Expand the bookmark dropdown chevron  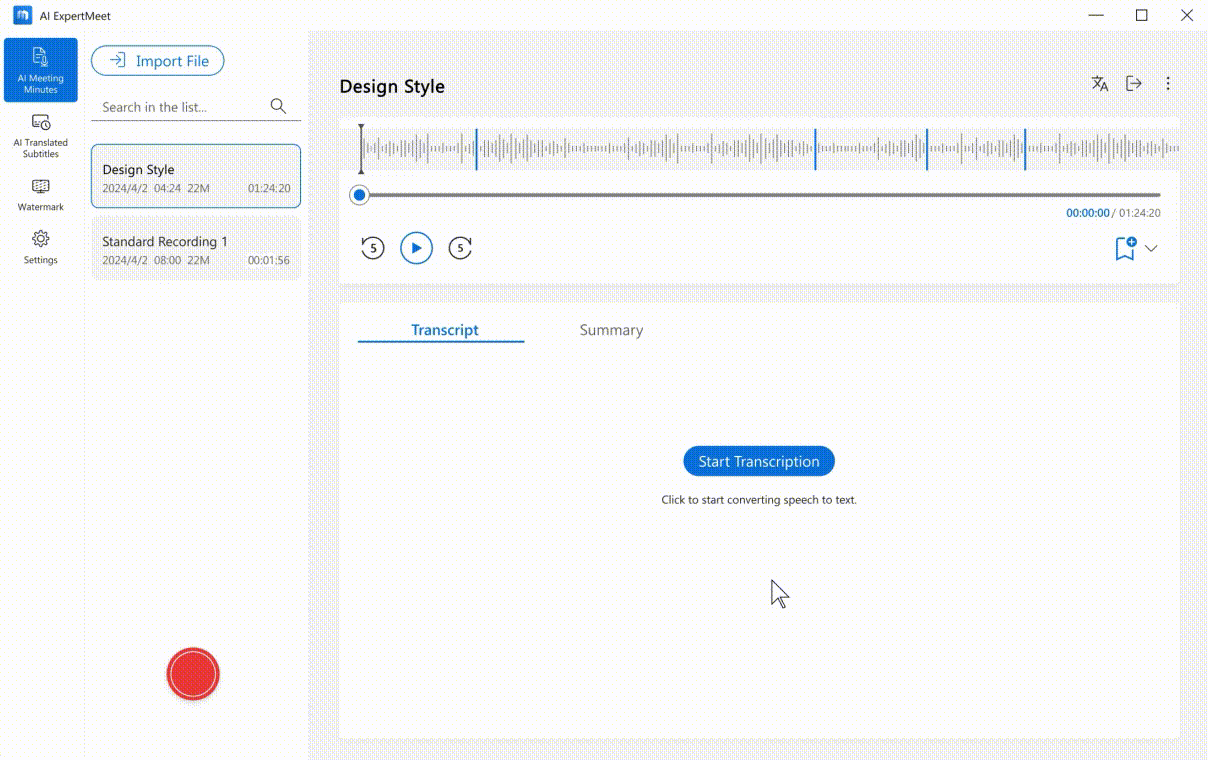click(1151, 248)
